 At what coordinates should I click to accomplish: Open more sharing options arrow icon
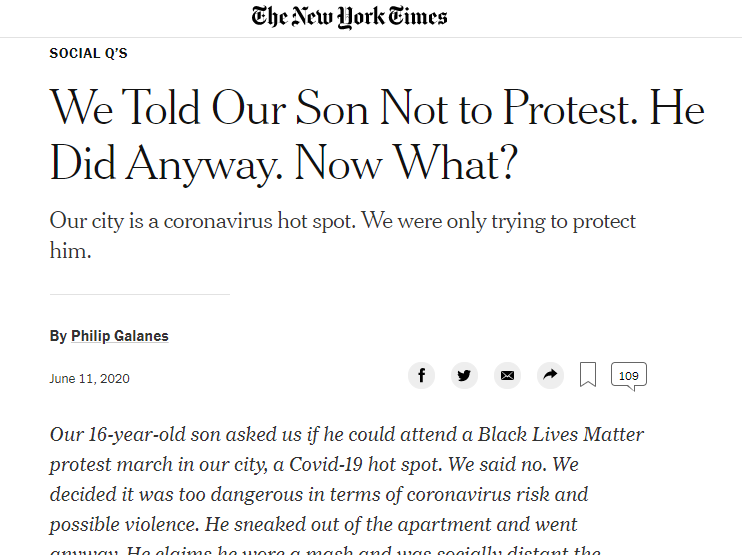[x=549, y=376]
